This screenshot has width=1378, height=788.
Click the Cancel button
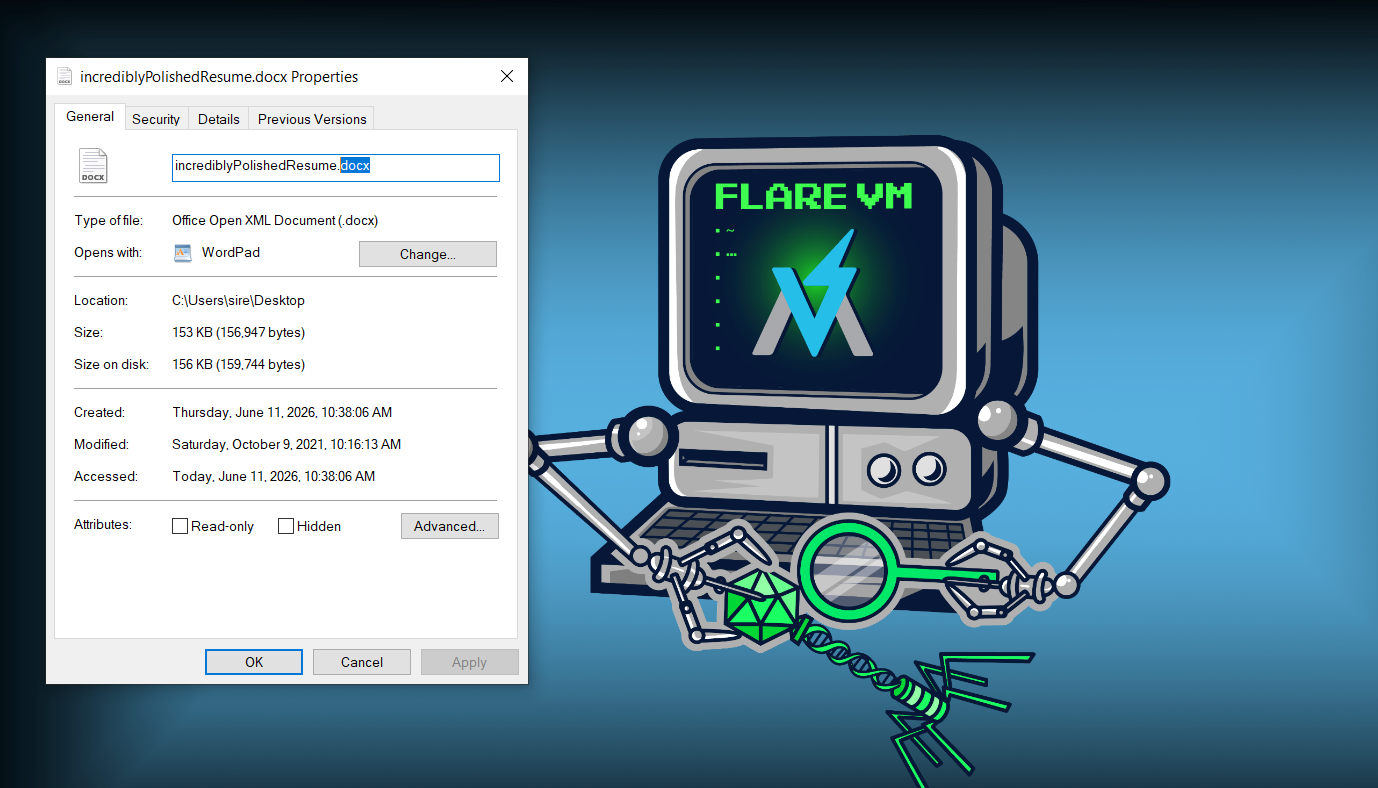[x=362, y=662]
